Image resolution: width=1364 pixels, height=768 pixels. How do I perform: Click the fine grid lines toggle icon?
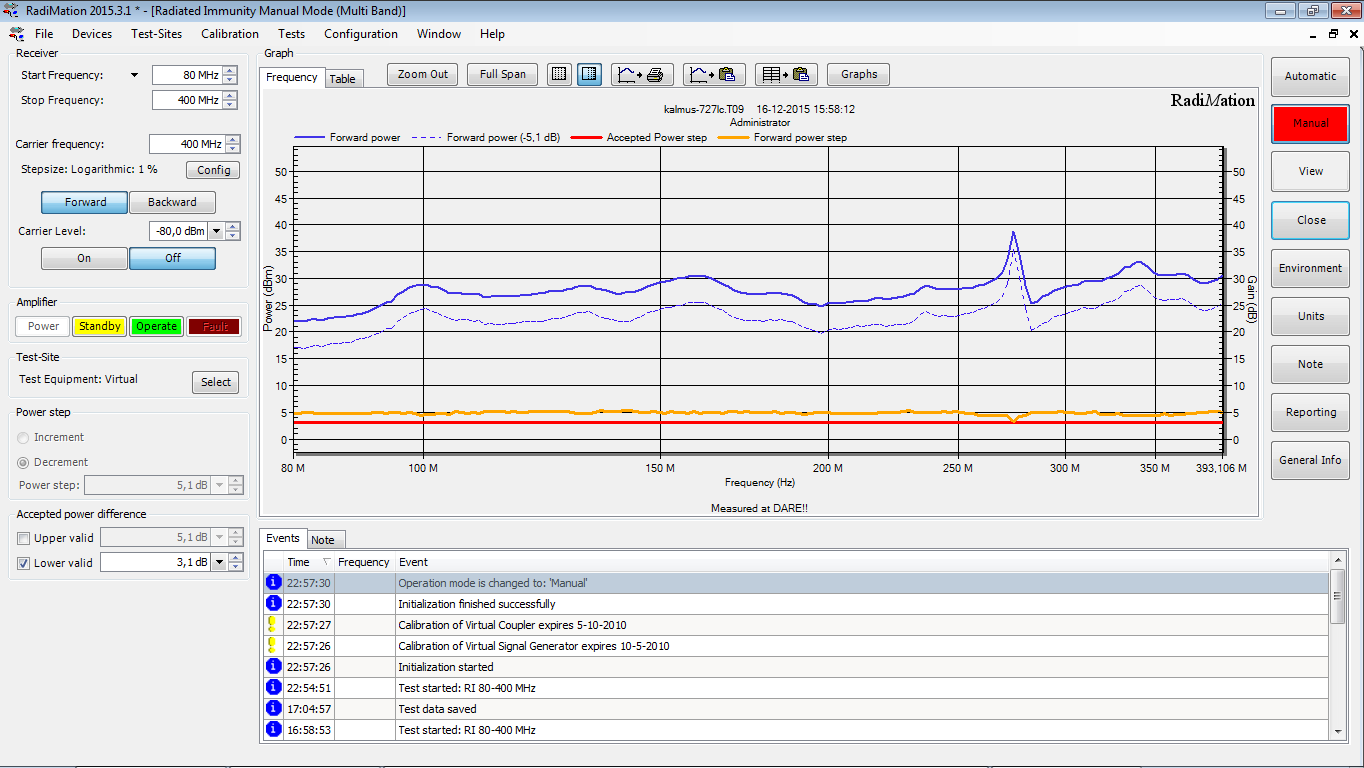(559, 74)
